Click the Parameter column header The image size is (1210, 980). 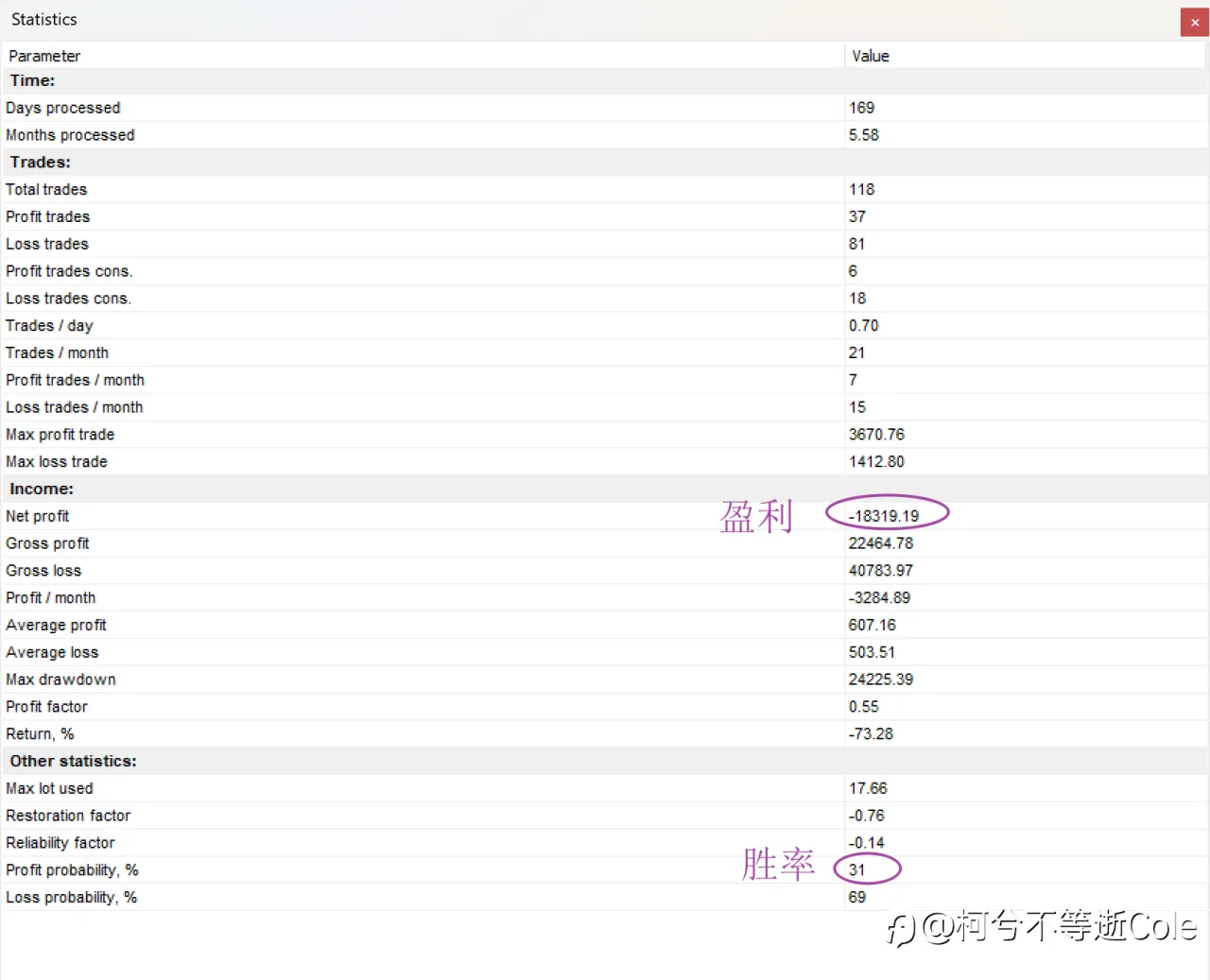pos(44,56)
